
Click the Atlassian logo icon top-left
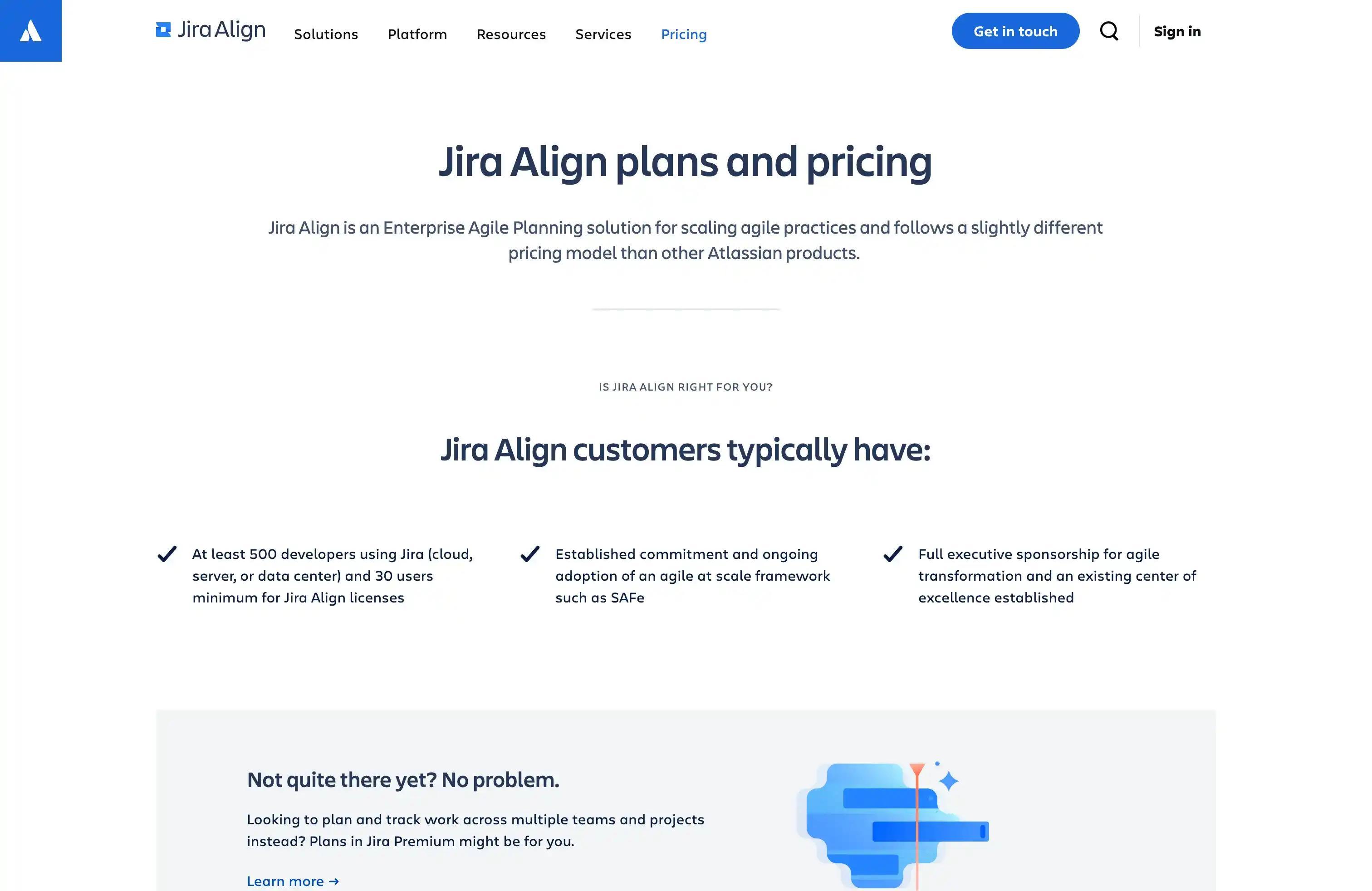point(30,30)
